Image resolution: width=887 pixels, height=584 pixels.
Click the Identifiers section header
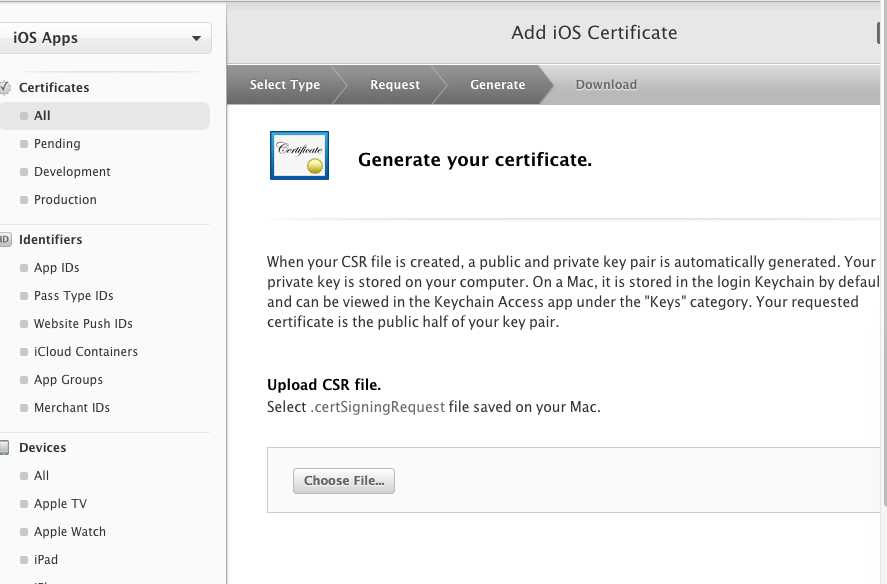(x=50, y=239)
